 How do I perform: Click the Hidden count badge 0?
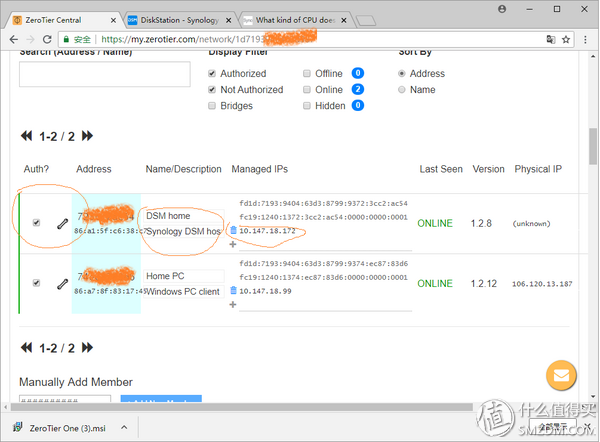point(358,105)
